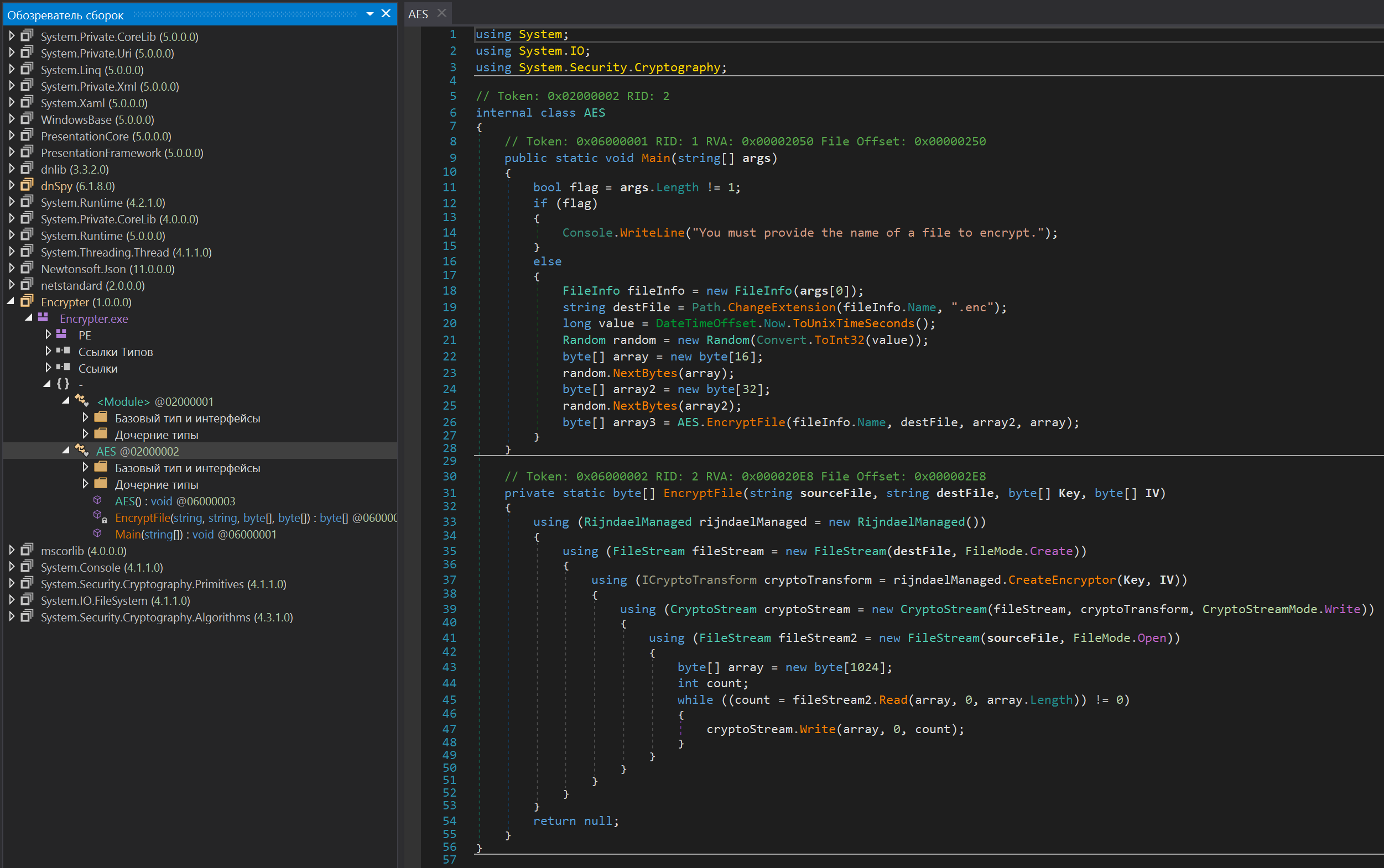Viewport: 1384px width, 868px height.
Task: Open Main(string[]) : void in tree
Action: [195, 534]
